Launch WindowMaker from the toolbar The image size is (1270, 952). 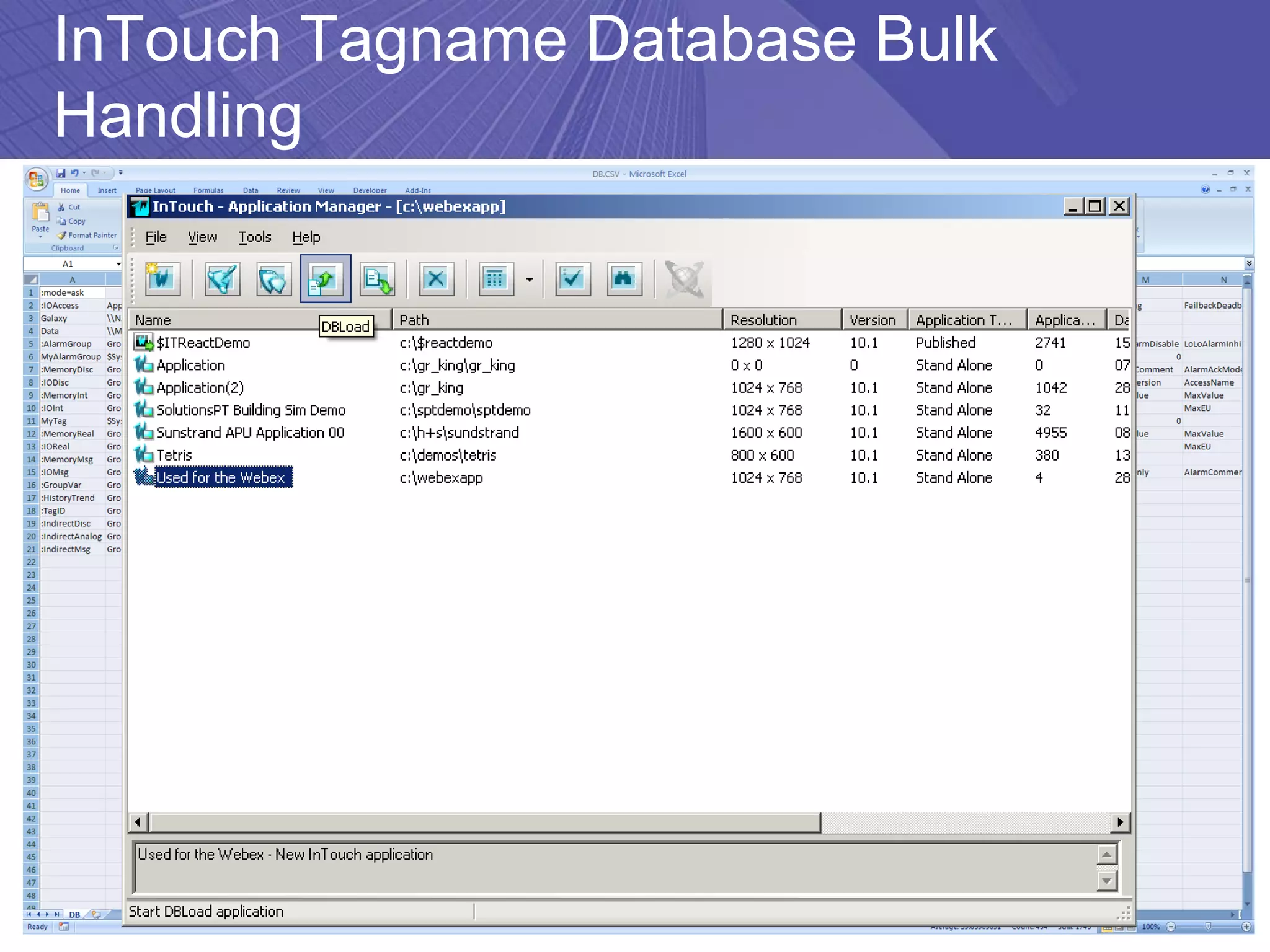point(222,279)
